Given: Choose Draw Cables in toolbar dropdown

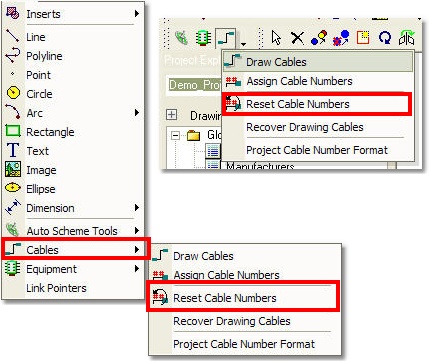Looking at the screenshot, I should (x=318, y=62).
